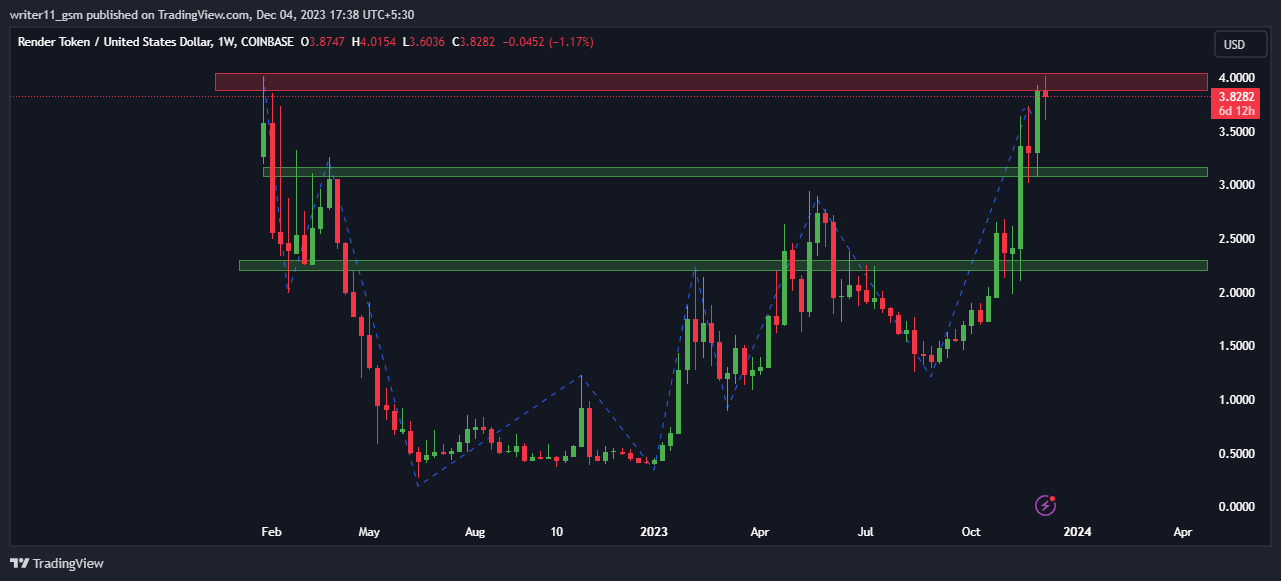Screen dimensions: 1281x581
Task: Click the 1.5000 price axis label
Action: (1237, 346)
